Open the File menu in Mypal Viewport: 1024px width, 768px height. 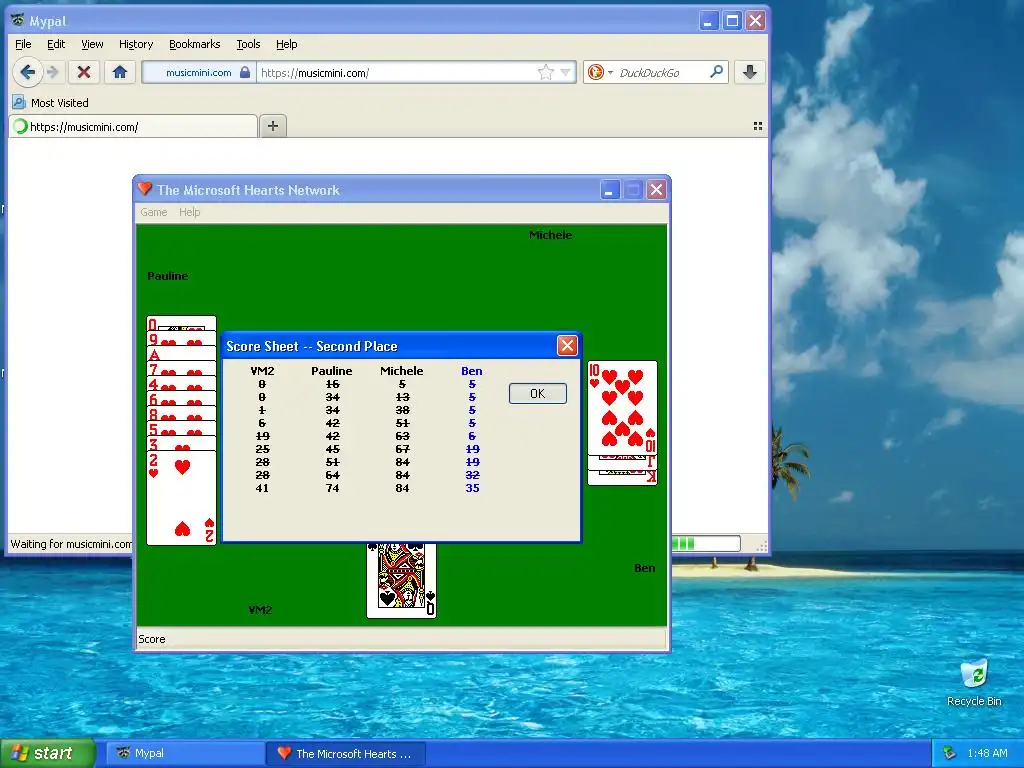tap(23, 44)
